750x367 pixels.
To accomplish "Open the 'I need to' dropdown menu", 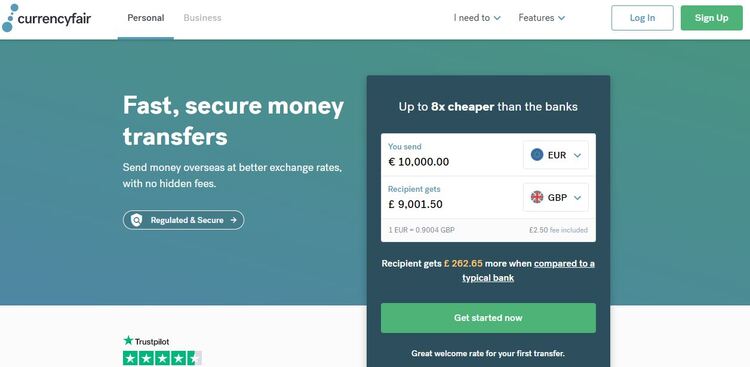I will click(x=477, y=18).
